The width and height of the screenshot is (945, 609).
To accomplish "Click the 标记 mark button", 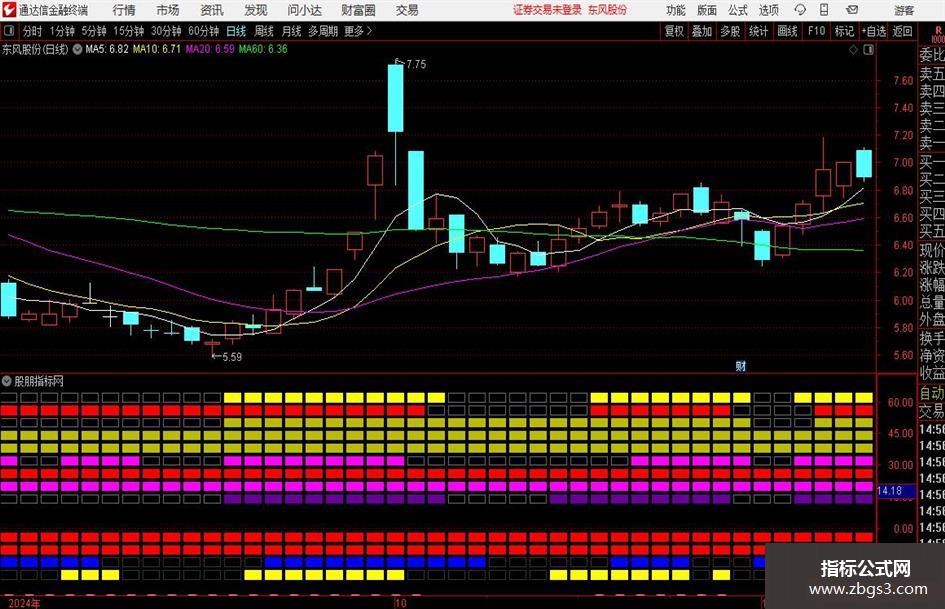I will (844, 31).
